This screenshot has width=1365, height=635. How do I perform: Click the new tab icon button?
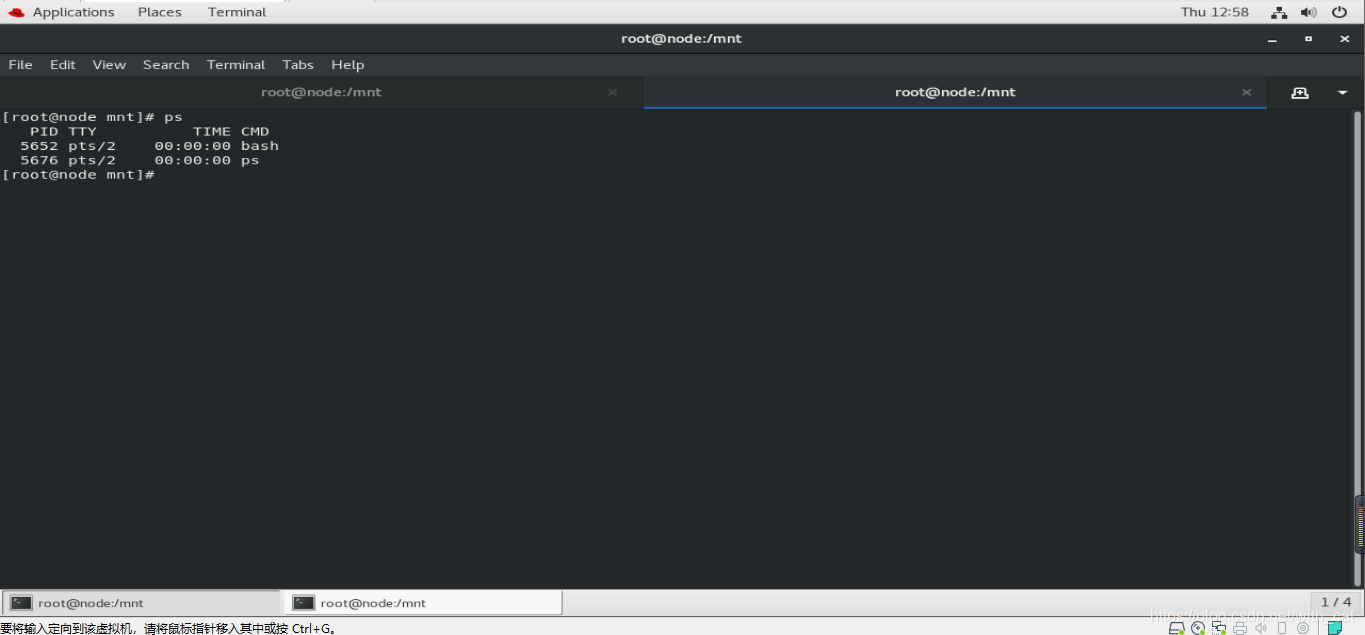point(1300,92)
